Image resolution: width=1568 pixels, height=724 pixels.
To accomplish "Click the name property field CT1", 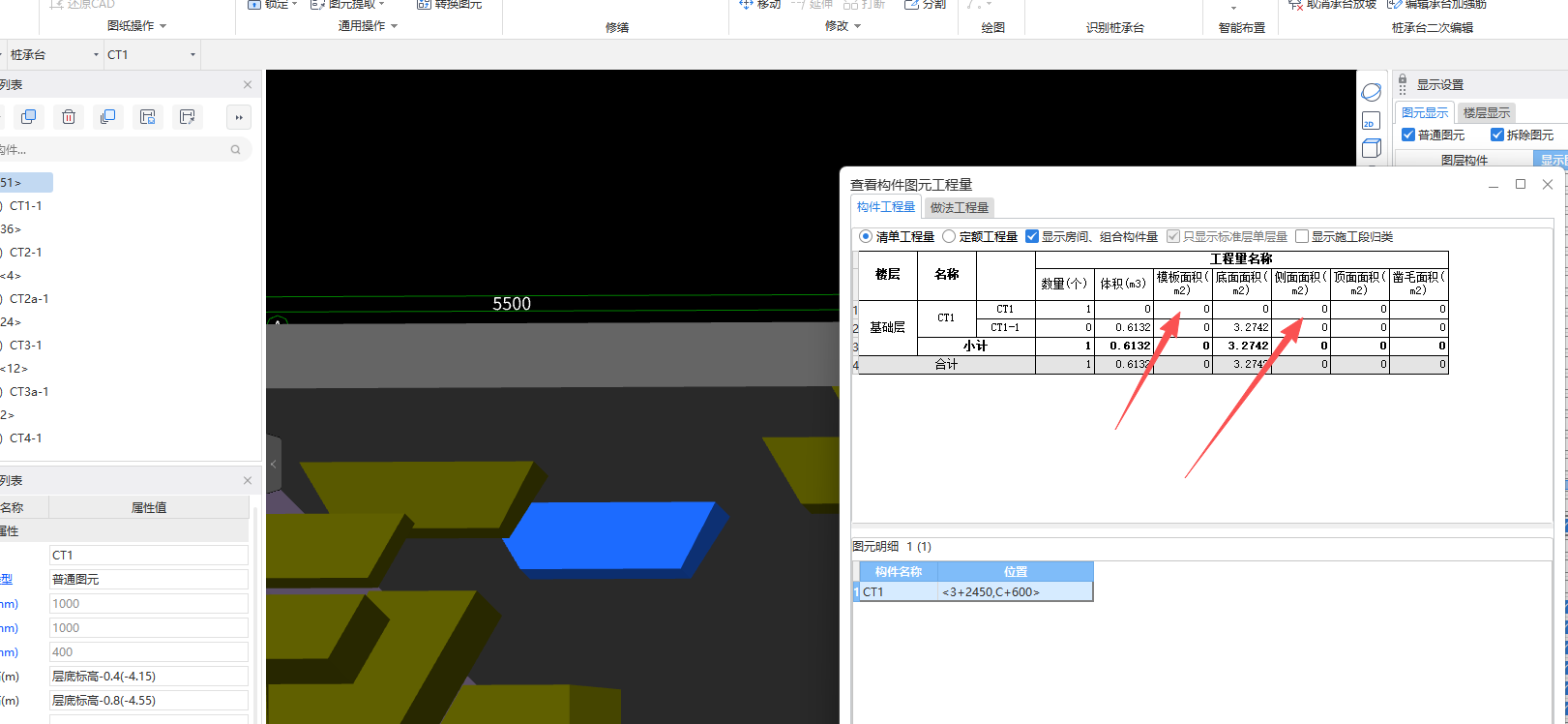I will tap(149, 556).
